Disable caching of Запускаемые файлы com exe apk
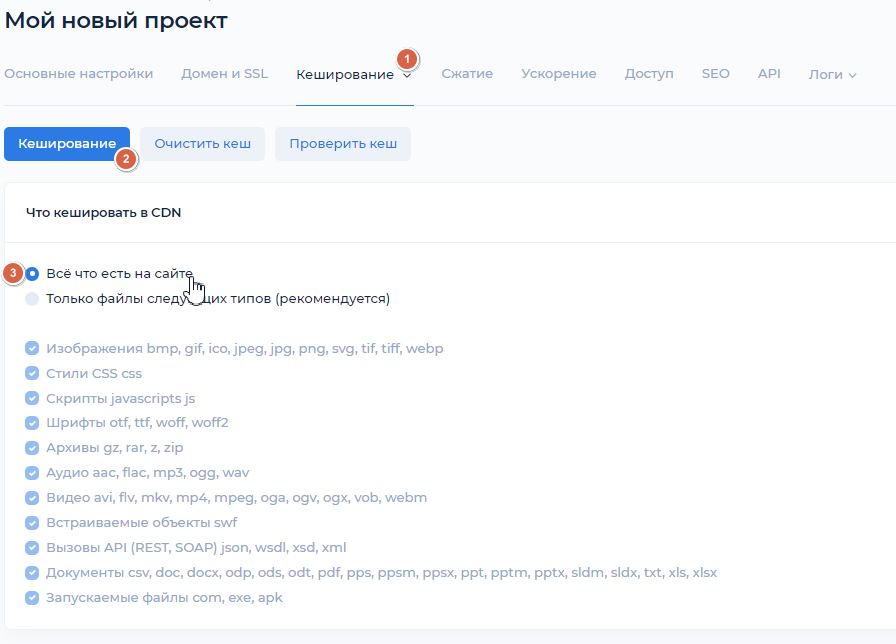Image resolution: width=896 pixels, height=644 pixels. point(30,597)
